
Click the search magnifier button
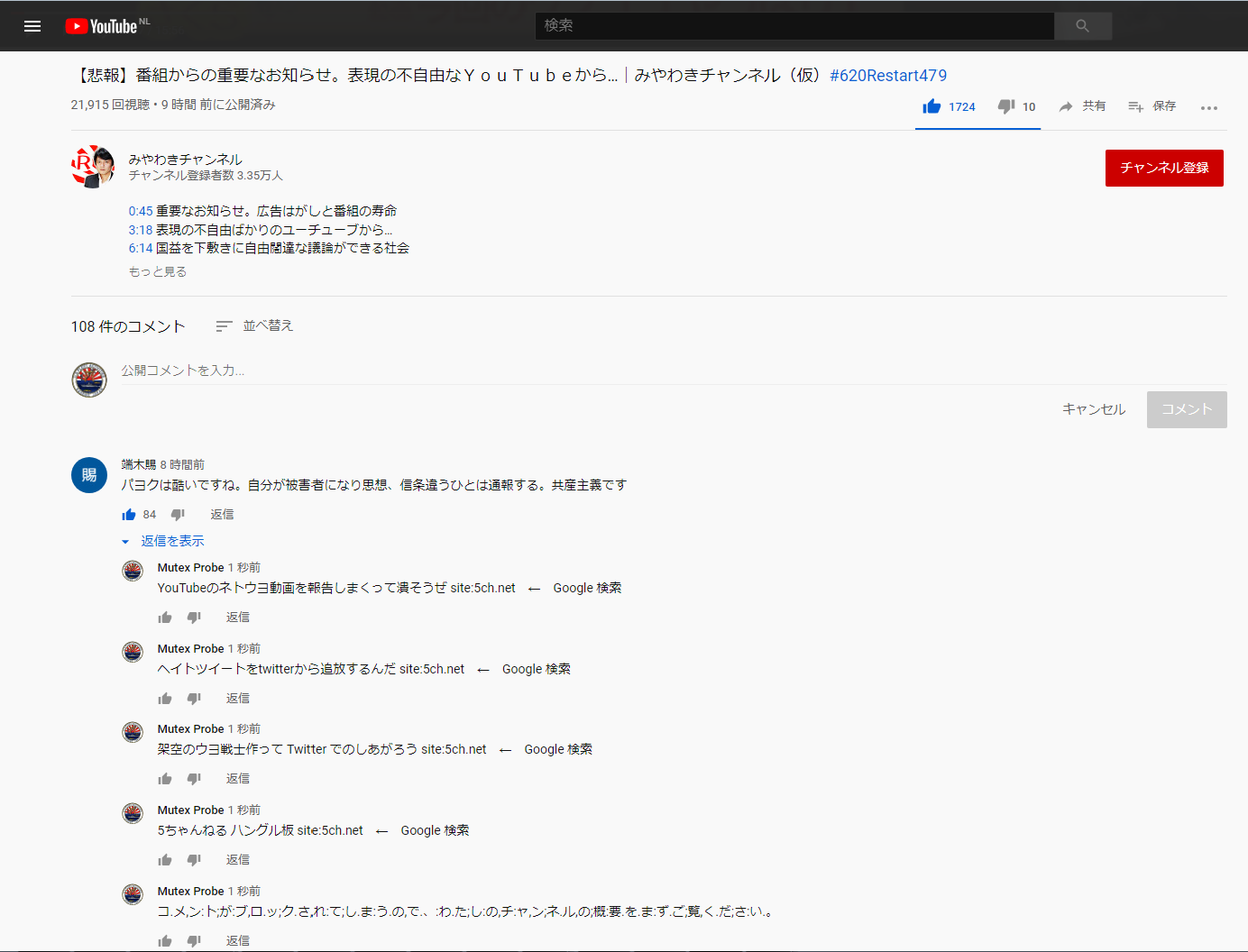[x=1082, y=26]
